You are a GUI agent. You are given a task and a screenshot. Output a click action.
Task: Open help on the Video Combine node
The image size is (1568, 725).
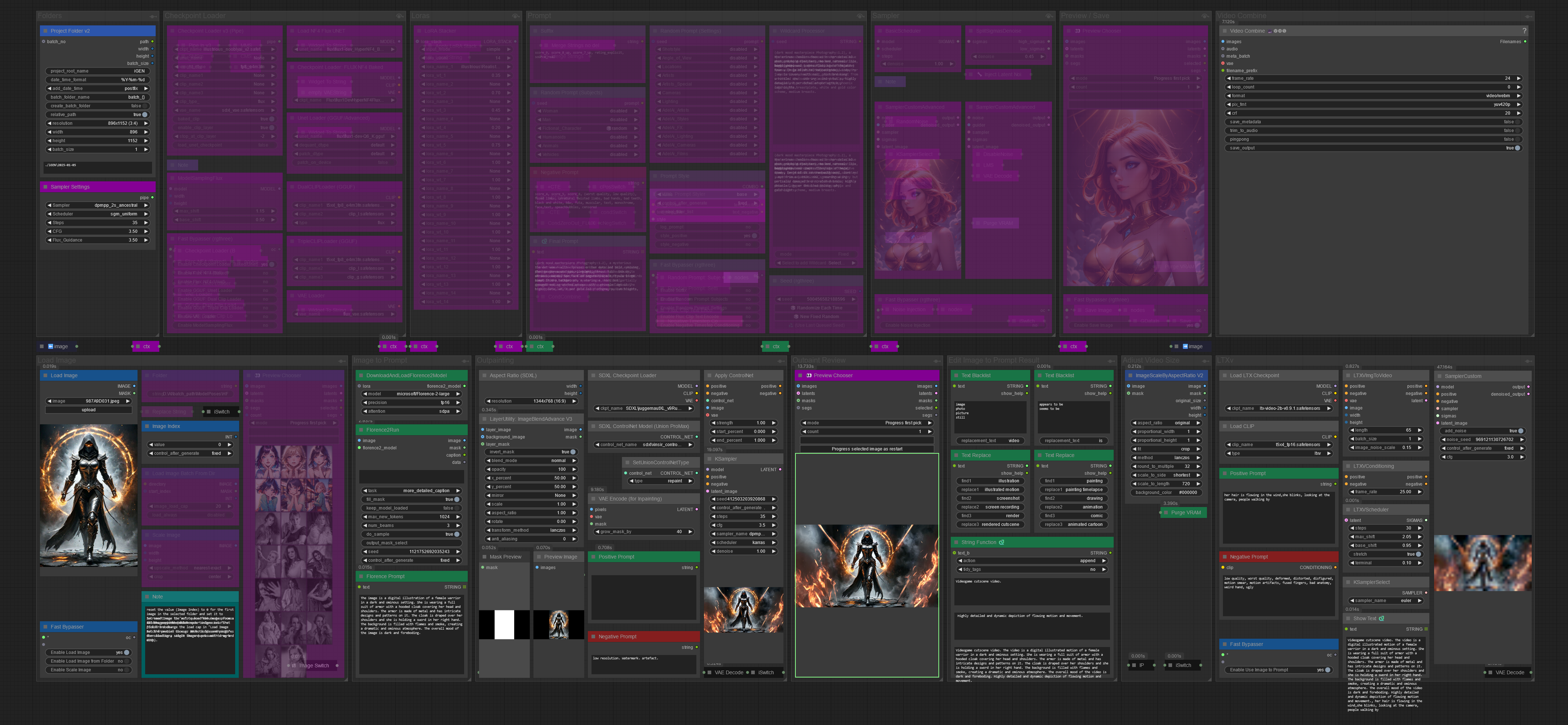click(x=1524, y=31)
